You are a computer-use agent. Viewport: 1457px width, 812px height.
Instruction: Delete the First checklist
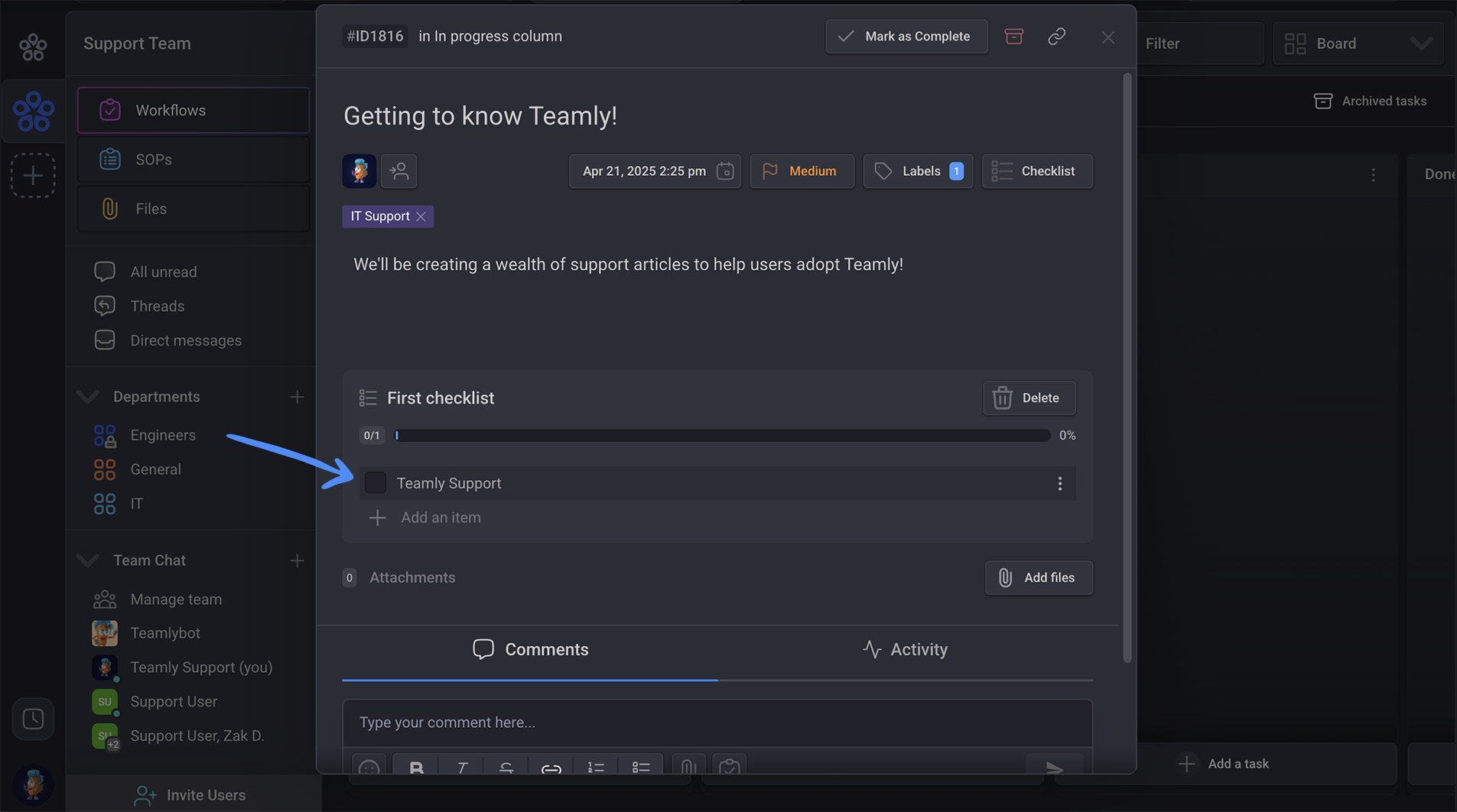tap(1029, 398)
